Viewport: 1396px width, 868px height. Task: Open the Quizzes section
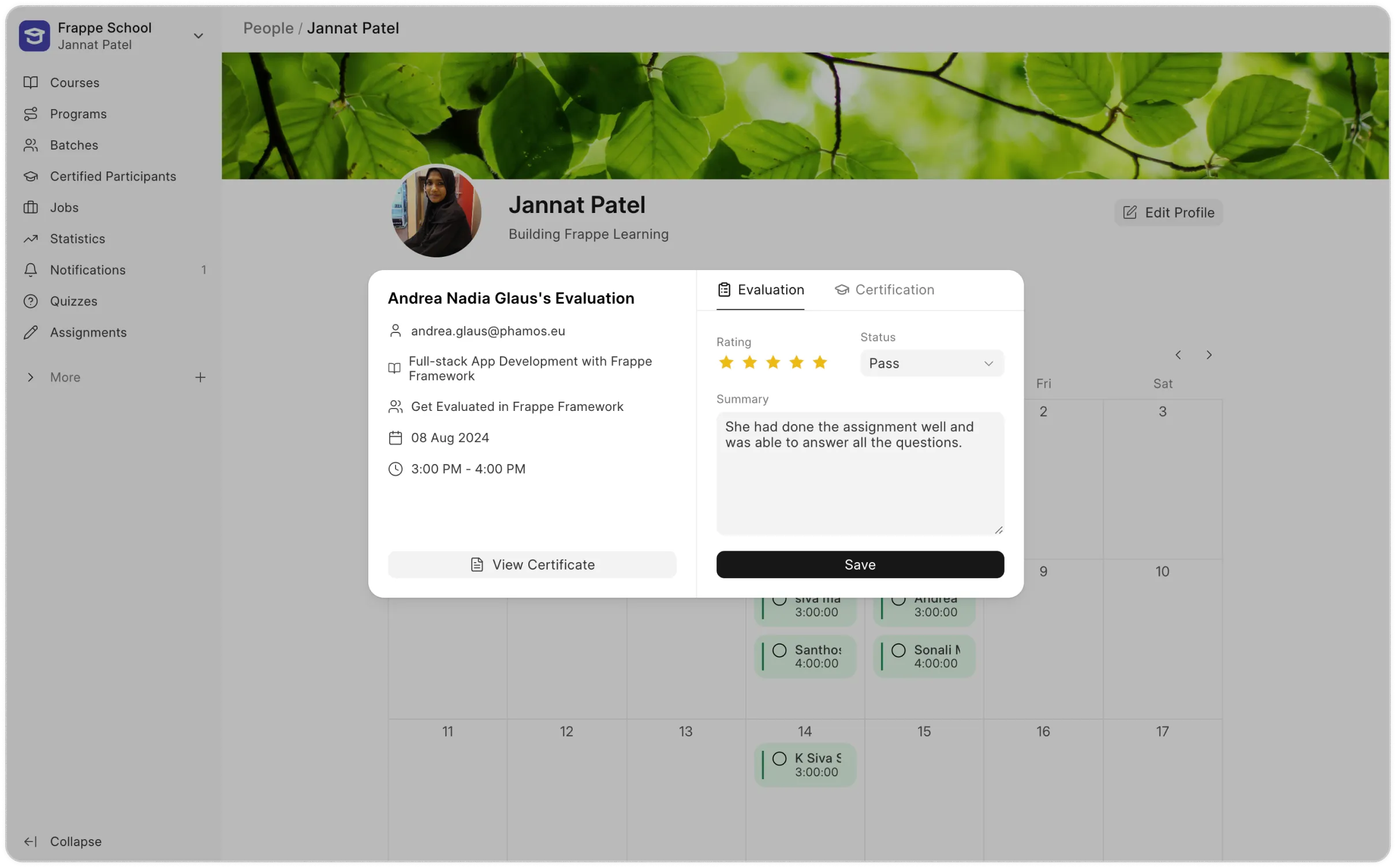(73, 301)
